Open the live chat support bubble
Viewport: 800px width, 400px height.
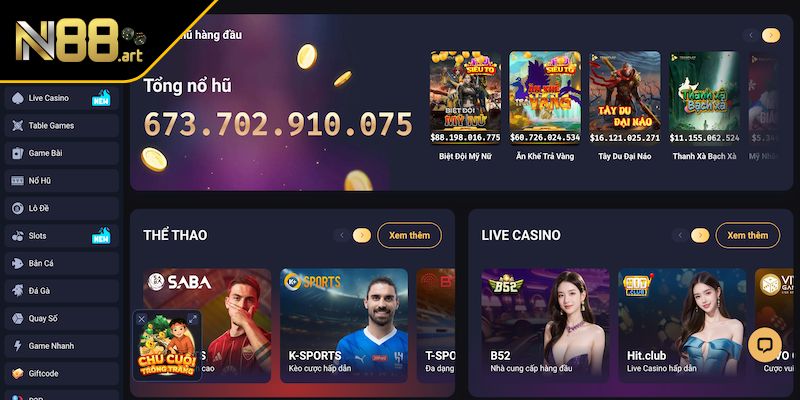pos(764,345)
